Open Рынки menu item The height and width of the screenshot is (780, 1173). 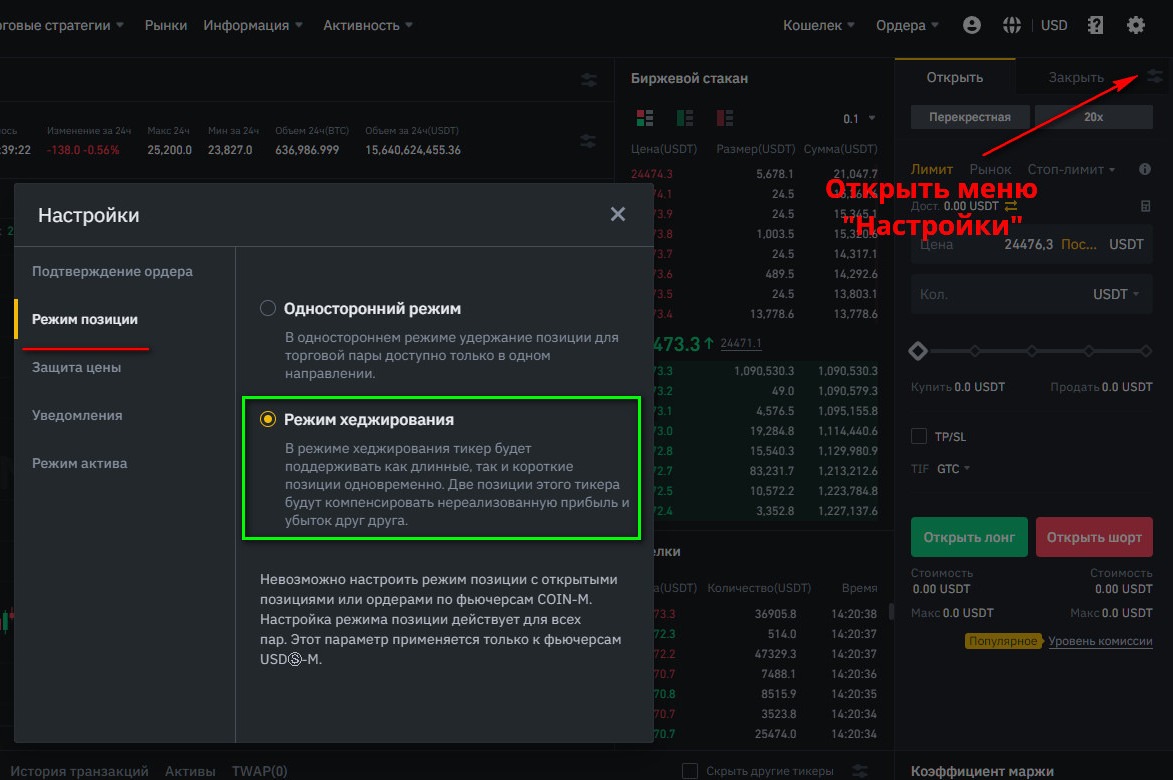coord(166,25)
